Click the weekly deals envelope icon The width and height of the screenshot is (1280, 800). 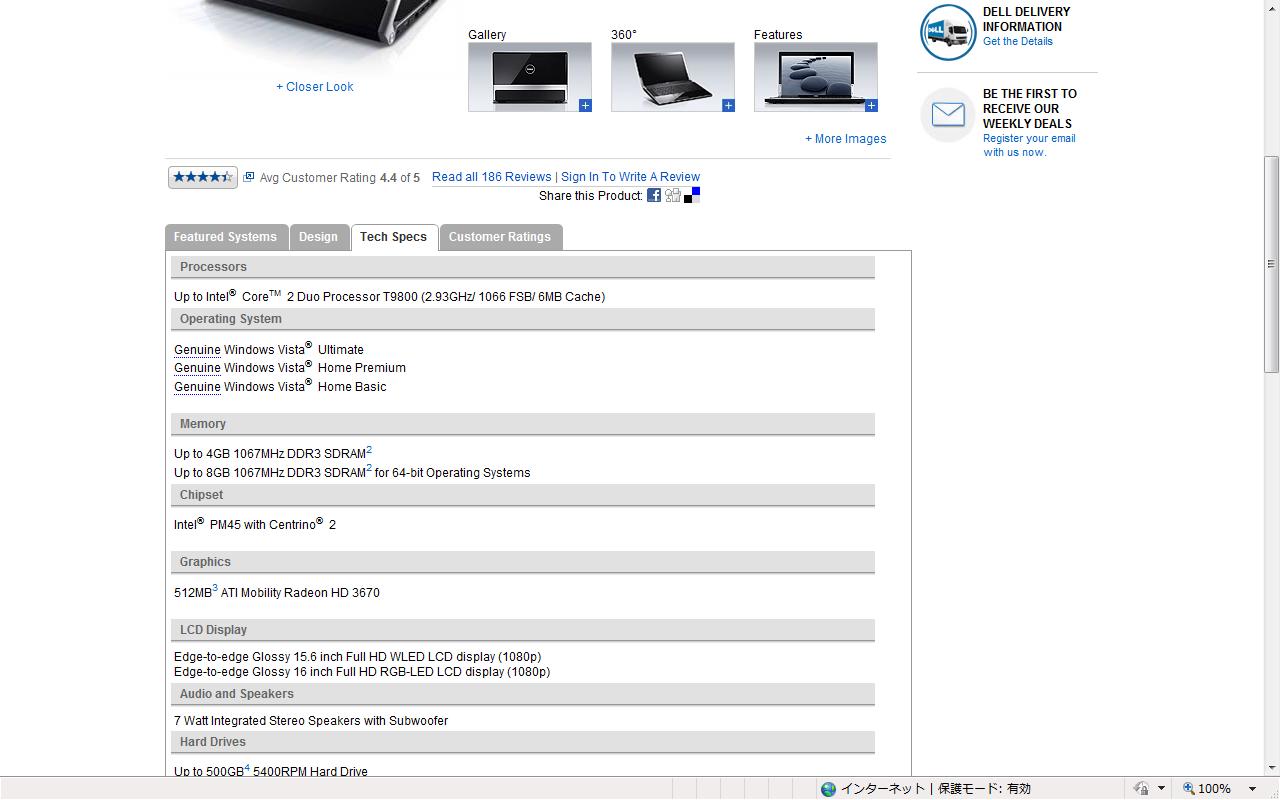tap(948, 115)
